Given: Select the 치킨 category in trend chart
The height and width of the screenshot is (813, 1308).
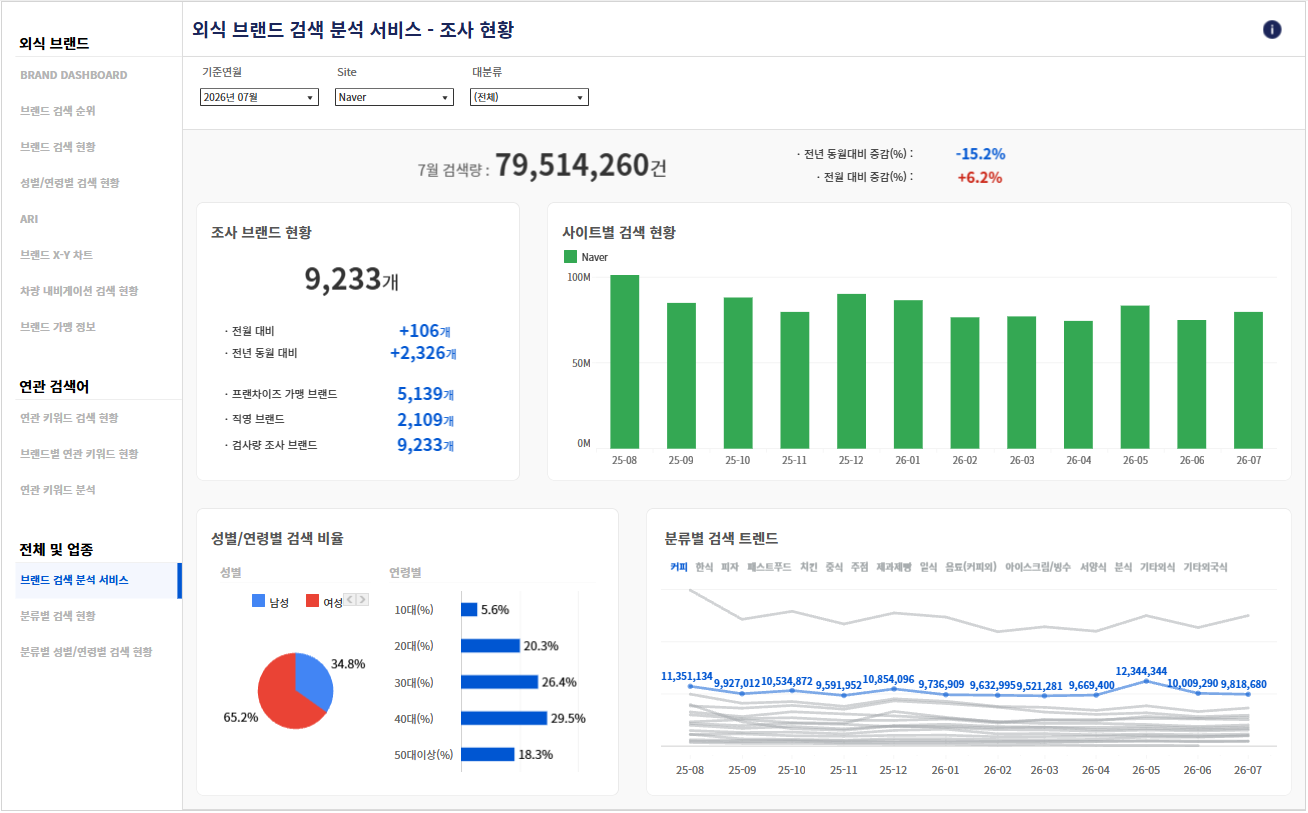Looking at the screenshot, I should 808,567.
